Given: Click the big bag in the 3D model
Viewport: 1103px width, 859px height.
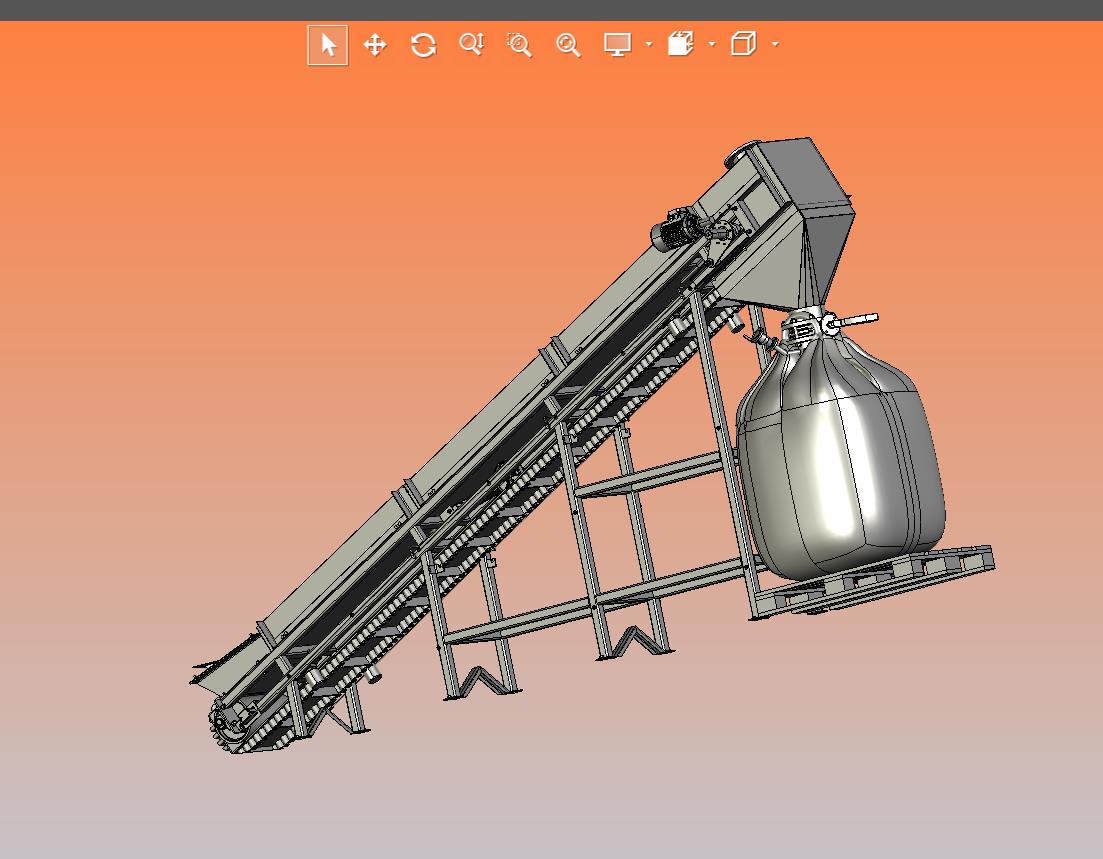Looking at the screenshot, I should [841, 457].
